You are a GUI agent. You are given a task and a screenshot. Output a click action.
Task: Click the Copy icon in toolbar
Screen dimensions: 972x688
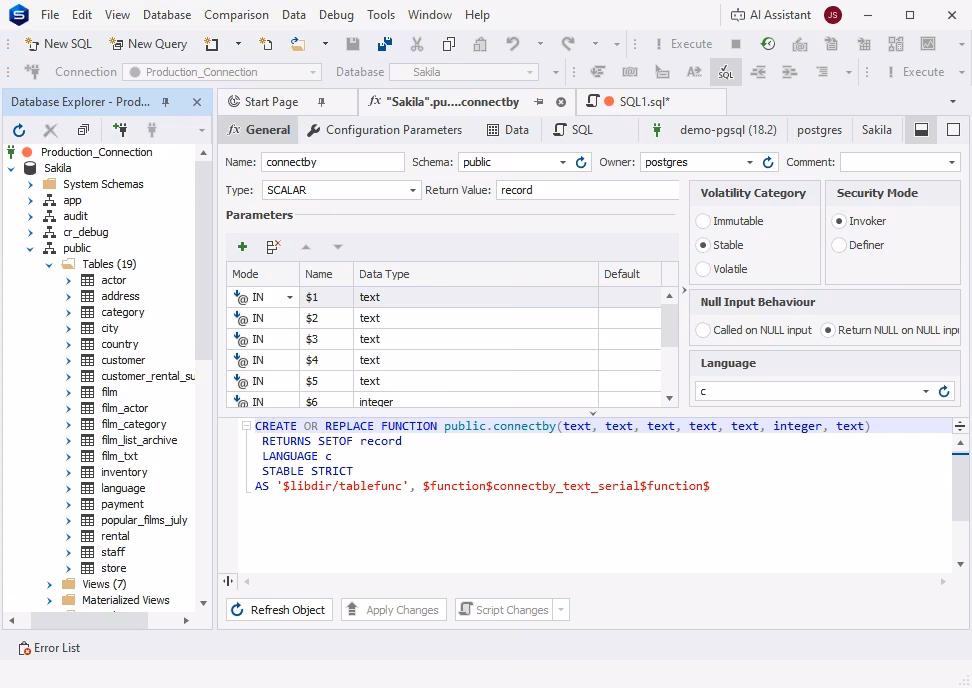click(x=448, y=44)
